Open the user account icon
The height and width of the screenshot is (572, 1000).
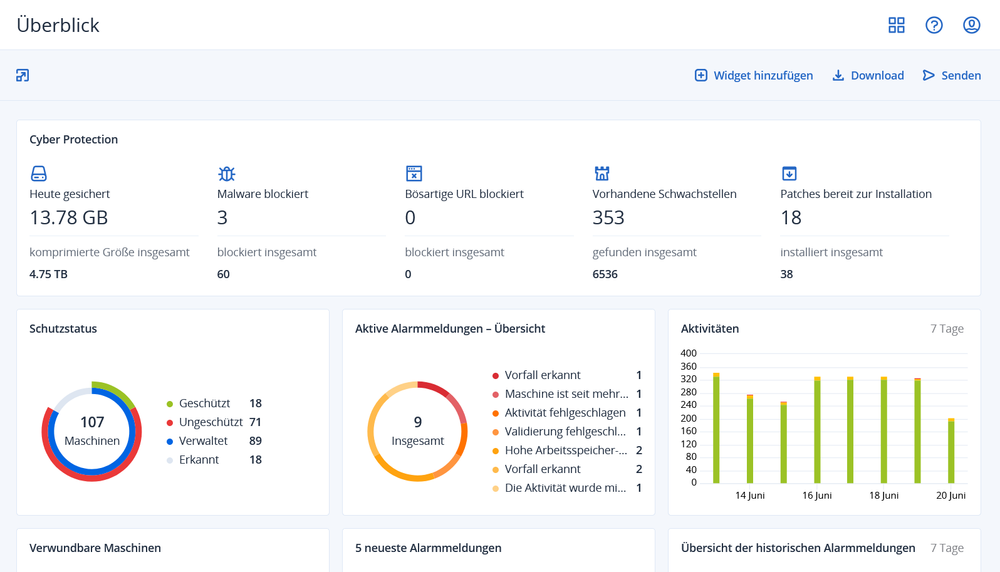pyautogui.click(x=971, y=25)
